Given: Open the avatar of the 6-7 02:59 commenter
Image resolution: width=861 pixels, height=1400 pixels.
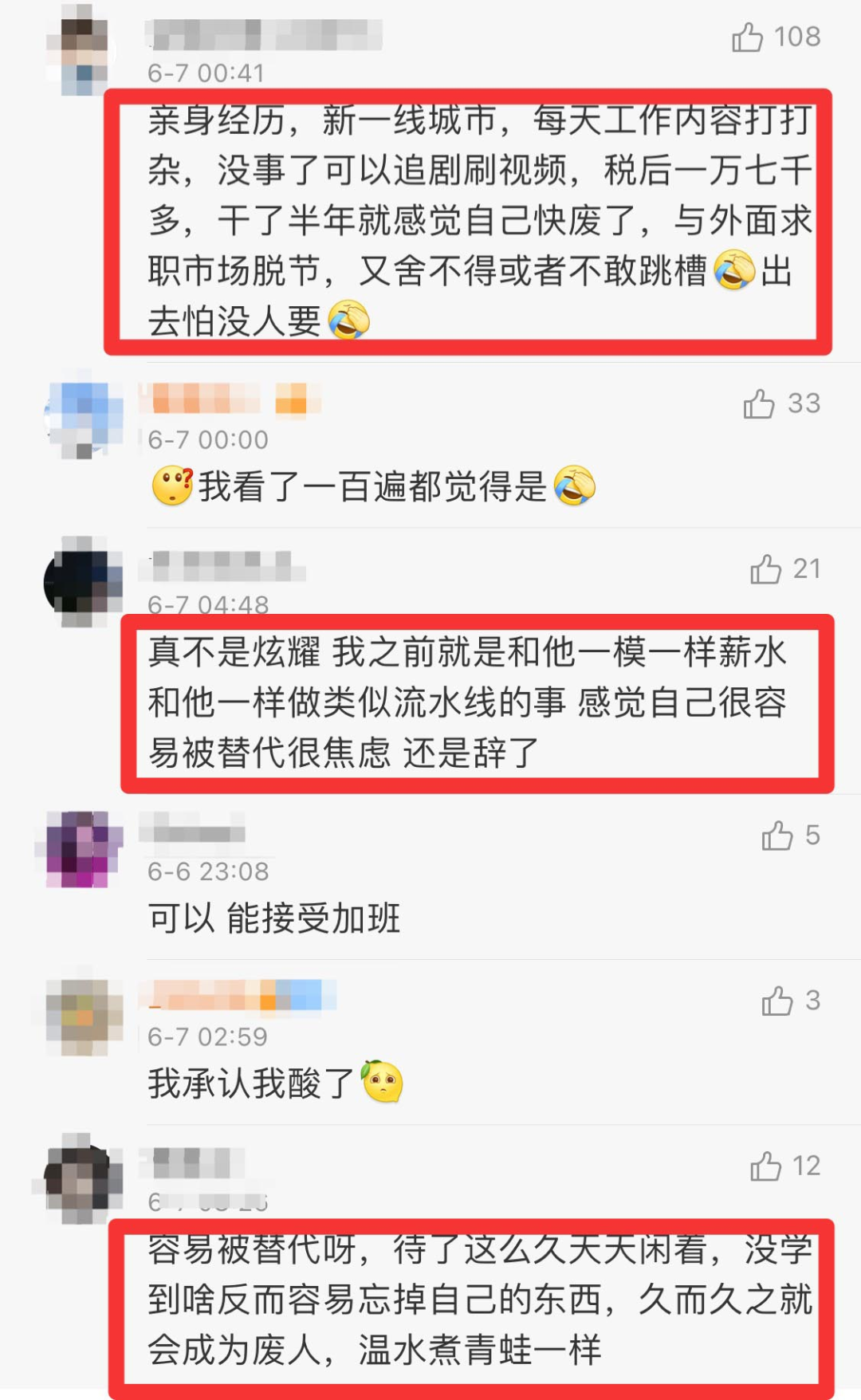Looking at the screenshot, I should (81, 1017).
